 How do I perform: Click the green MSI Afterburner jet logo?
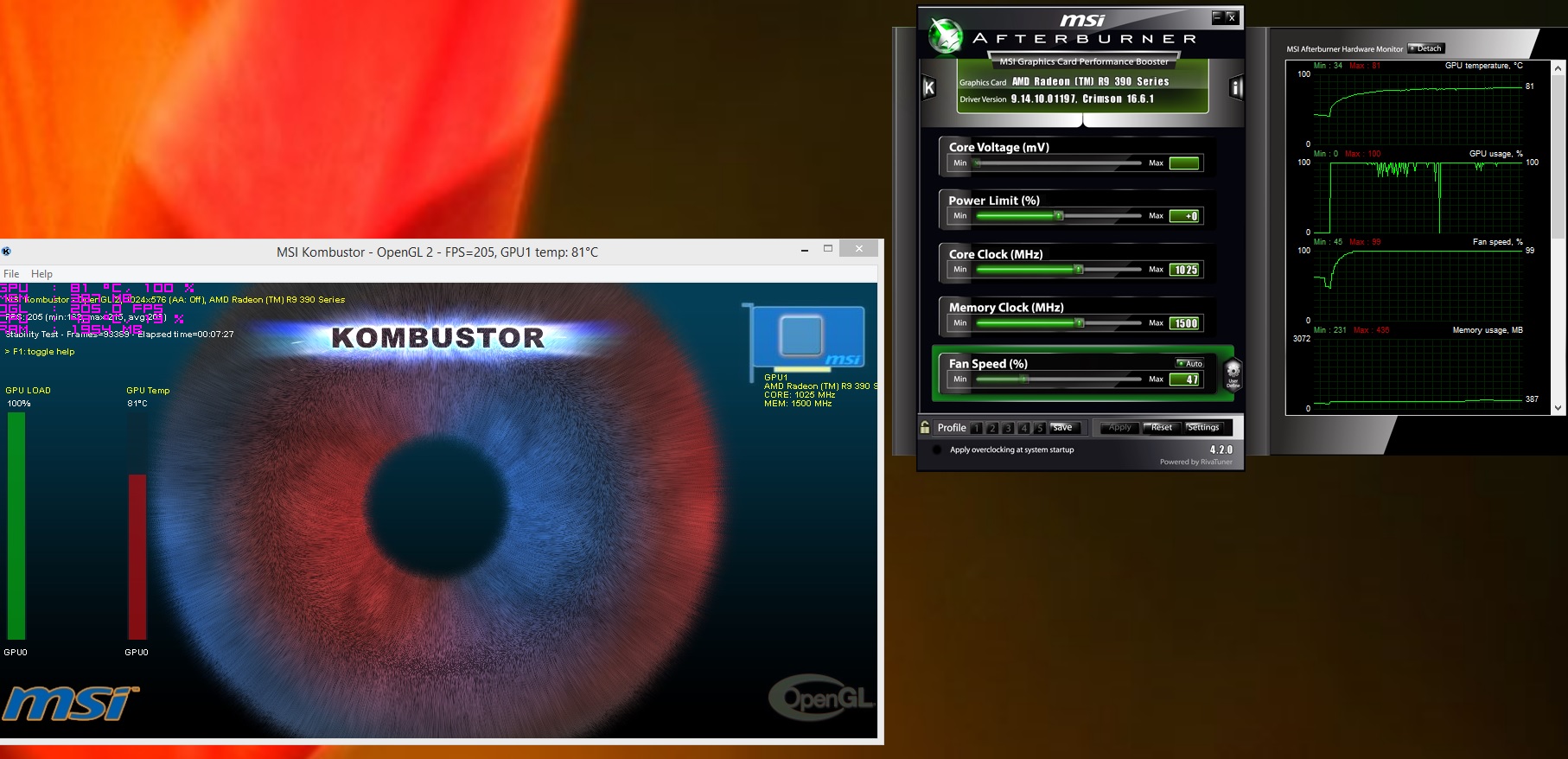click(x=946, y=36)
